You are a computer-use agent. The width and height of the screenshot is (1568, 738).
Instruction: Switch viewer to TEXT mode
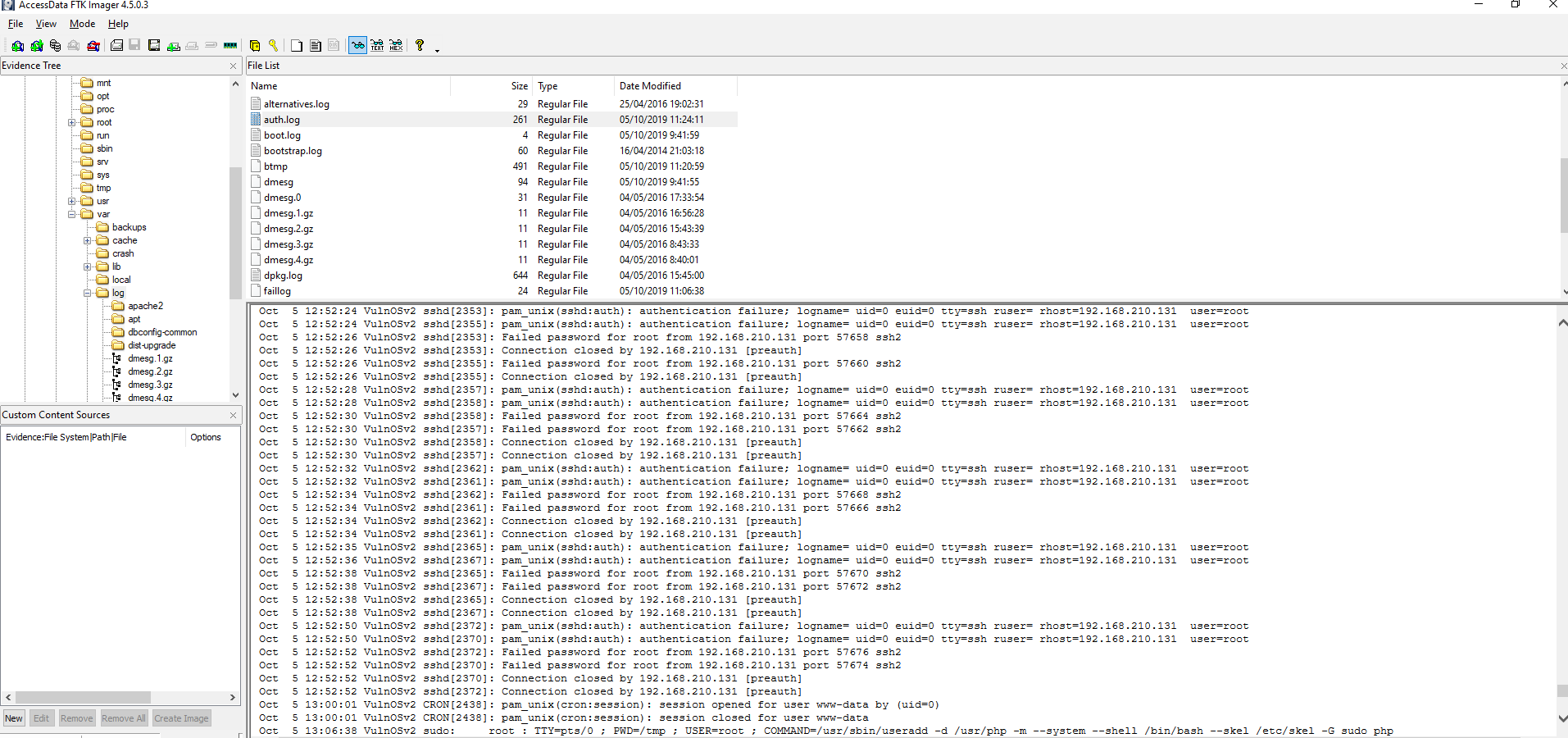[377, 46]
